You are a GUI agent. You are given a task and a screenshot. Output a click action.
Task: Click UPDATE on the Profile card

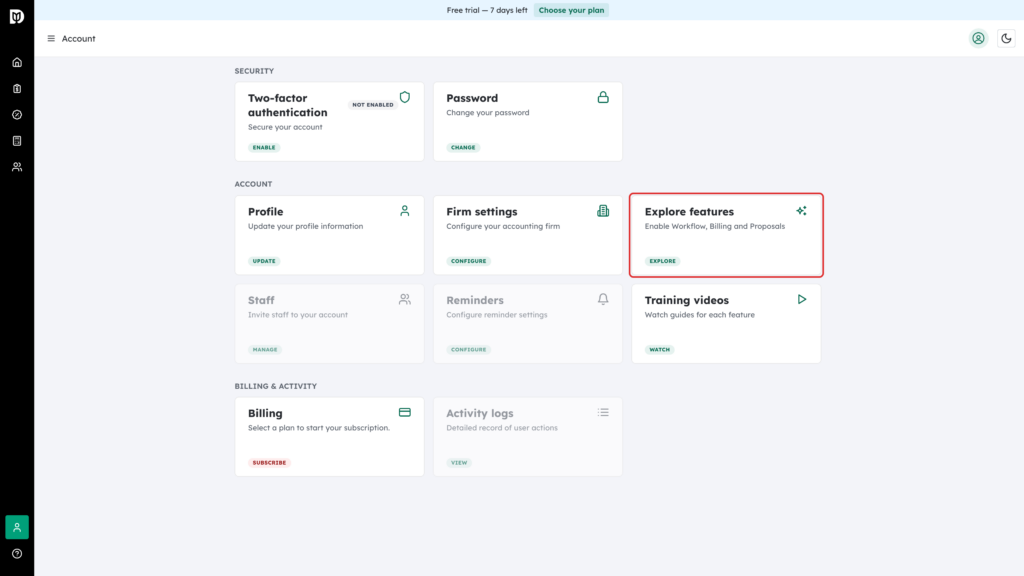coord(264,261)
